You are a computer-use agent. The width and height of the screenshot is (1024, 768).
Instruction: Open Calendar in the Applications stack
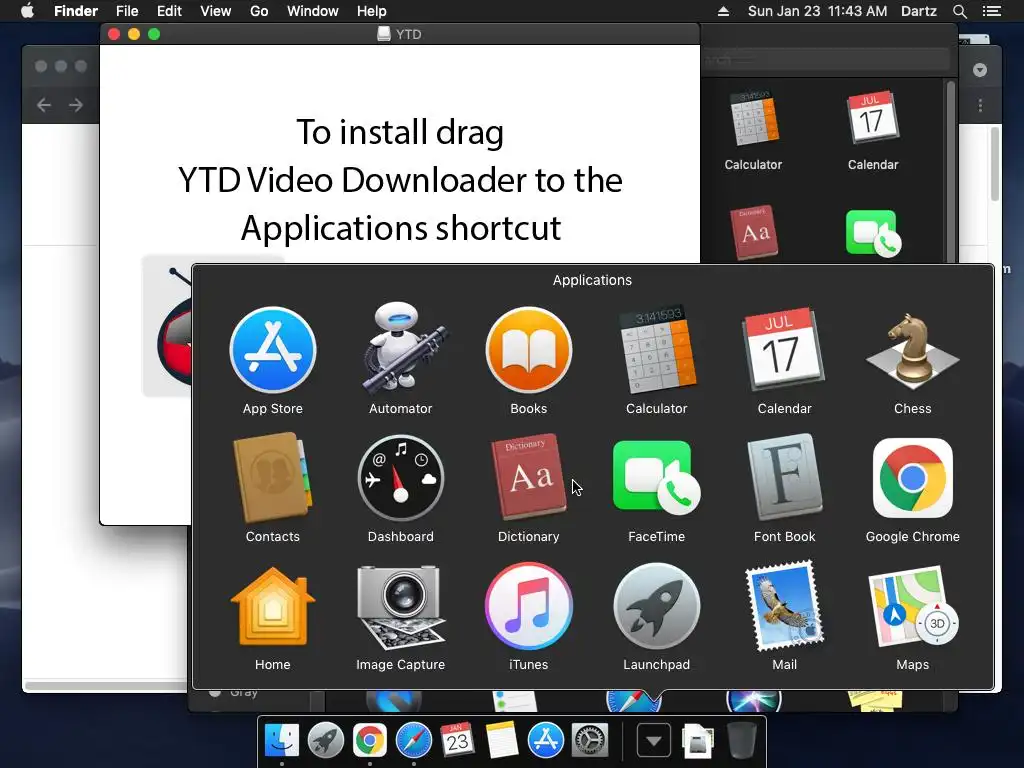[784, 351]
